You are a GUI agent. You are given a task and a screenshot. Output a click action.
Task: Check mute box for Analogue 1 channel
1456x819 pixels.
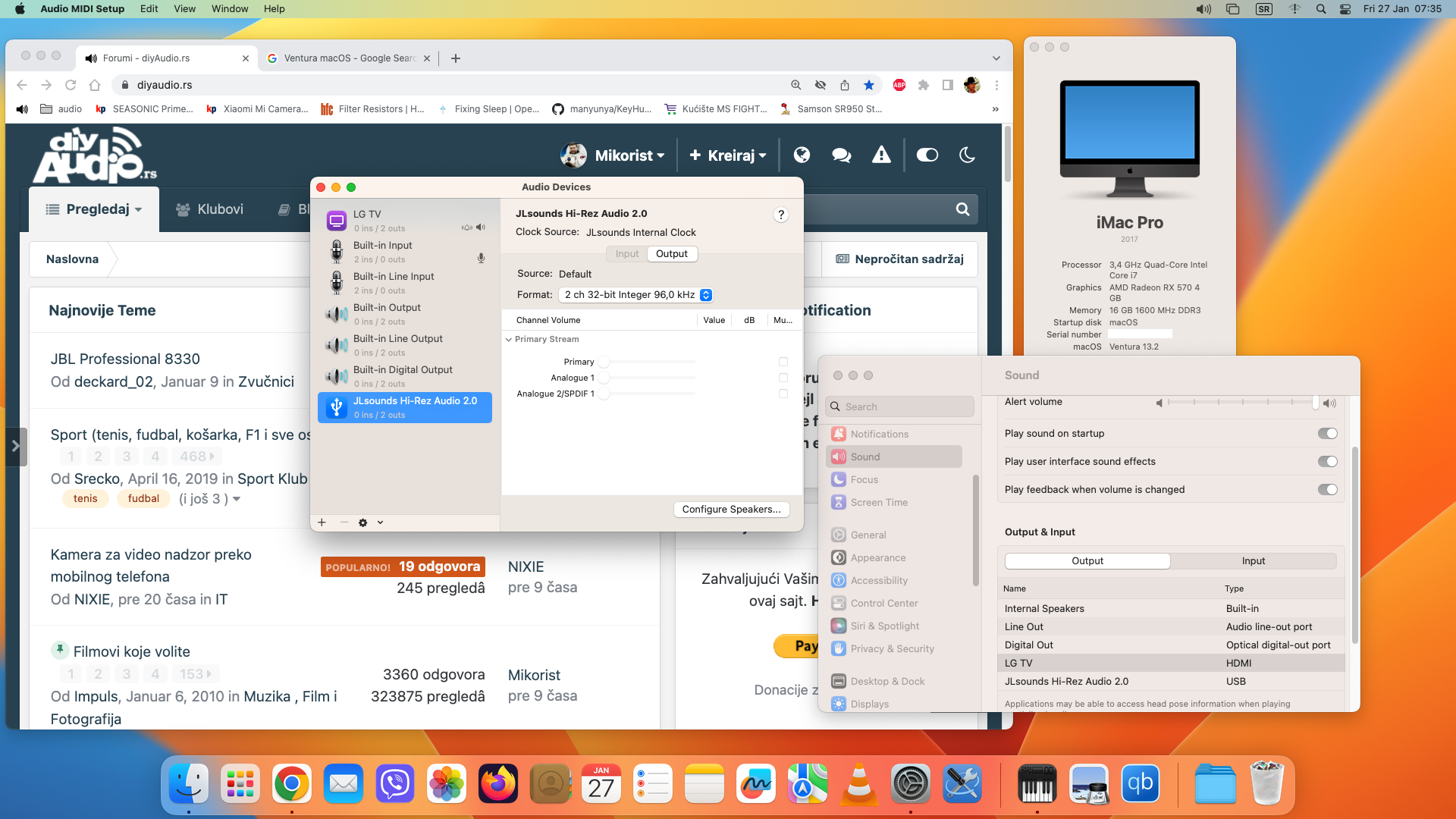783,378
